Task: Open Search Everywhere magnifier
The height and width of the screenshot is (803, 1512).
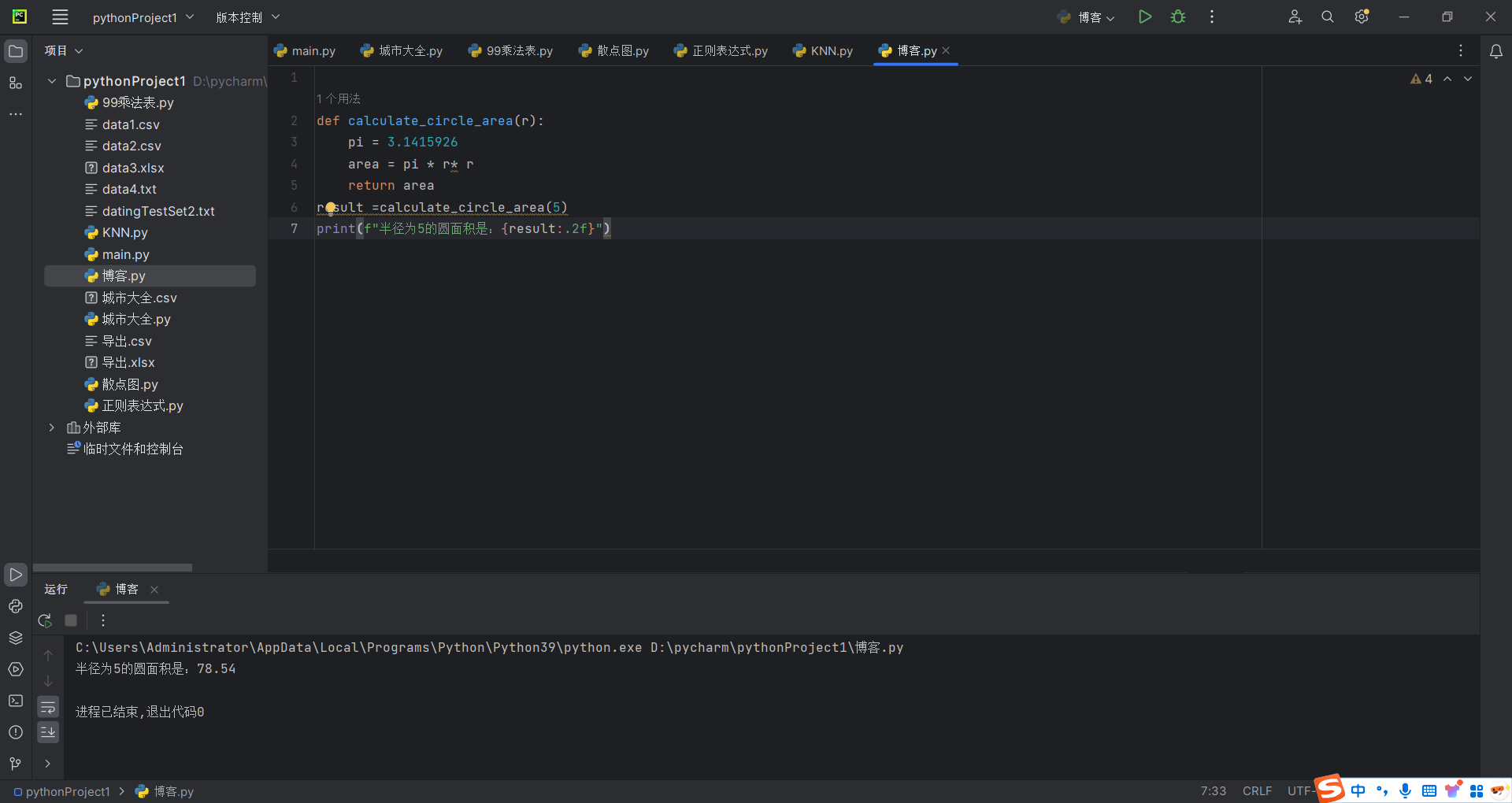Action: tap(1328, 17)
